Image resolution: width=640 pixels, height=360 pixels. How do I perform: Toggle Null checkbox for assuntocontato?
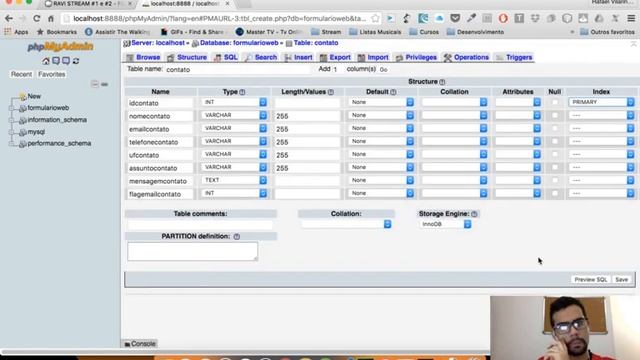pyautogui.click(x=555, y=167)
